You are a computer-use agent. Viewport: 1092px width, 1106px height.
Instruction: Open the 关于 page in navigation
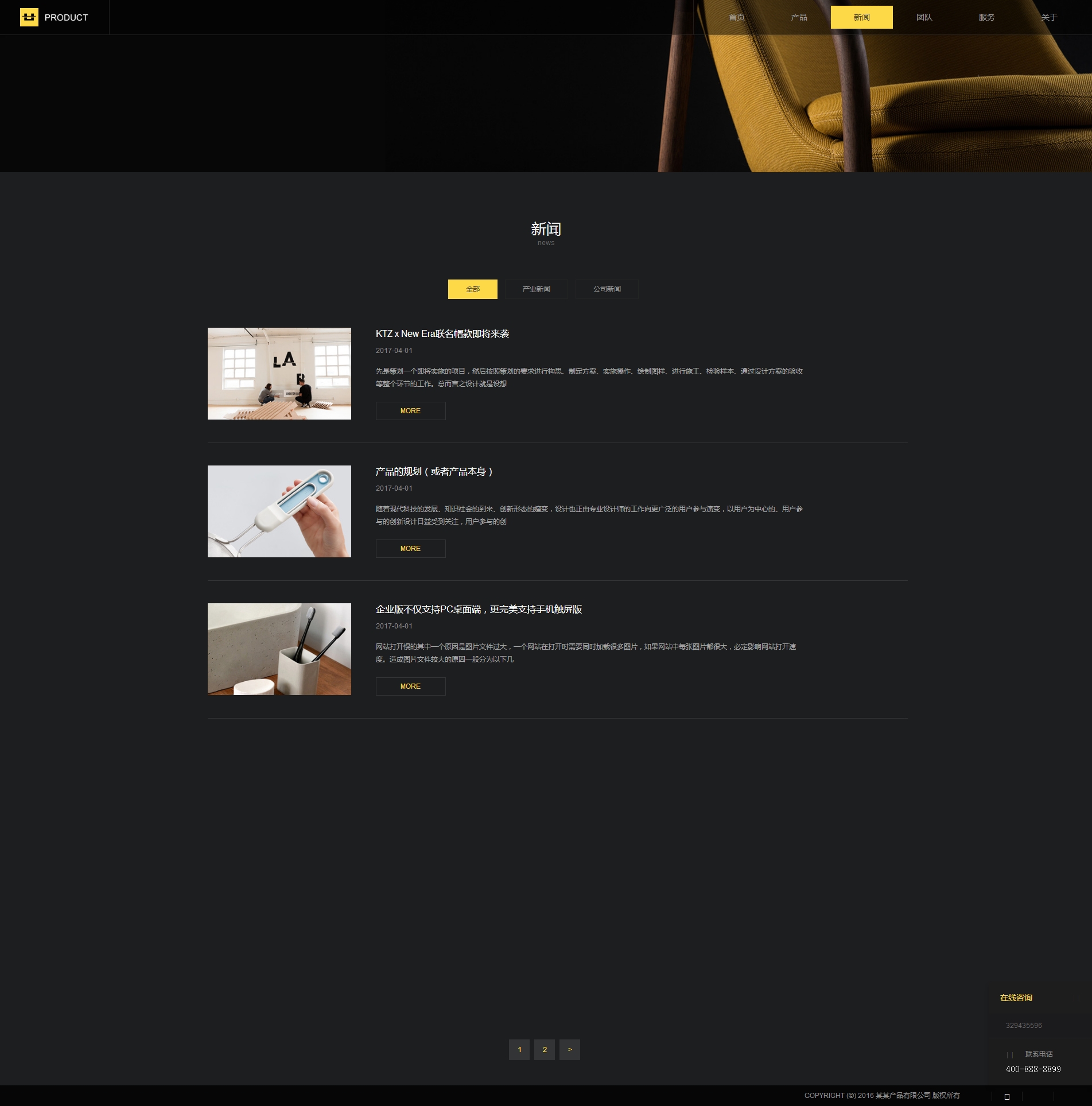[x=1049, y=17]
